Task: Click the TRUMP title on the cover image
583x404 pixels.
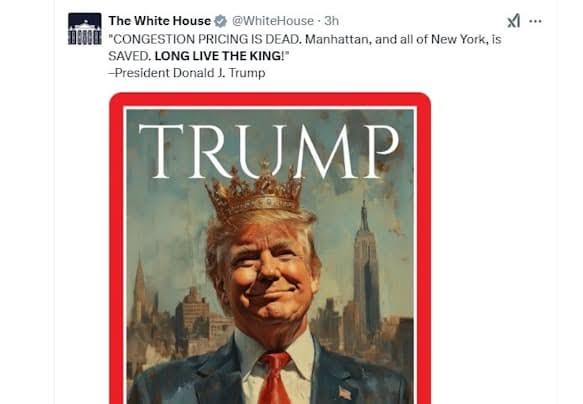Action: (x=268, y=151)
